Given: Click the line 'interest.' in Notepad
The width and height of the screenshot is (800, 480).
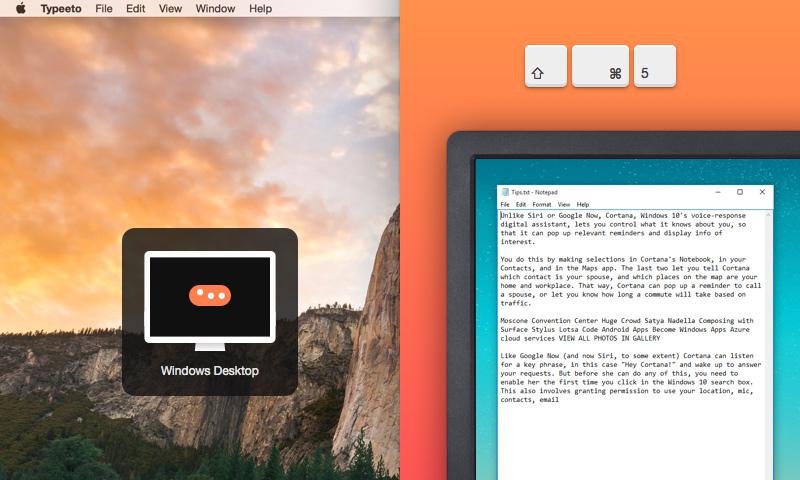Looking at the screenshot, I should [517, 242].
